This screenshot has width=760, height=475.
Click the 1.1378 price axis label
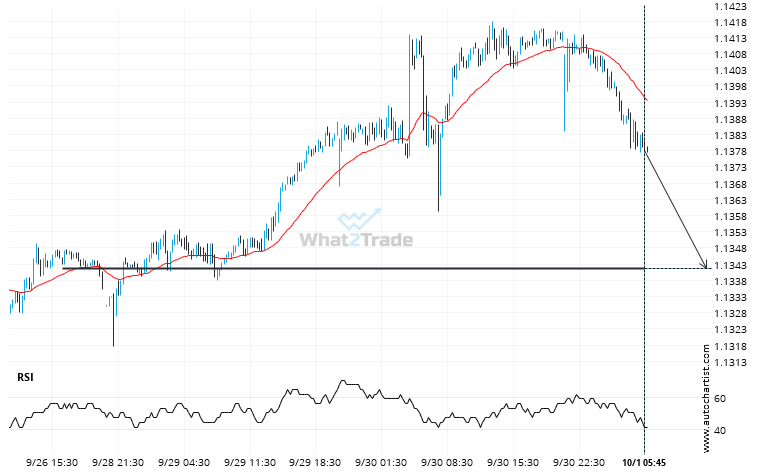728,152
